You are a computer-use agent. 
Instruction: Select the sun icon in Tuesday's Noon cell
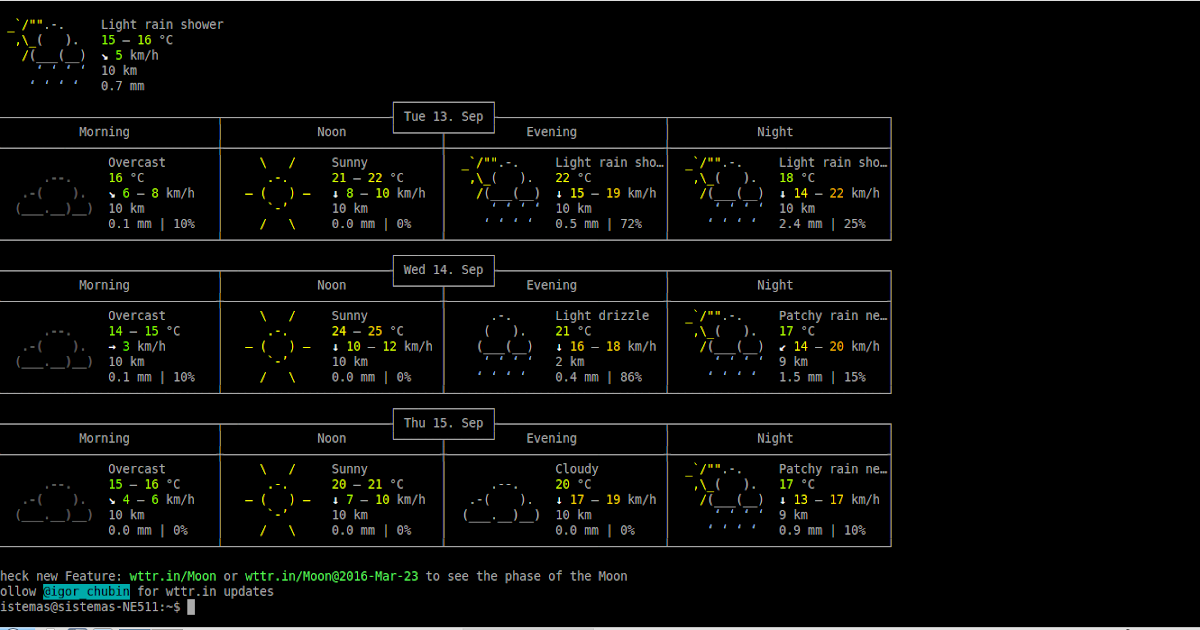[x=277, y=192]
